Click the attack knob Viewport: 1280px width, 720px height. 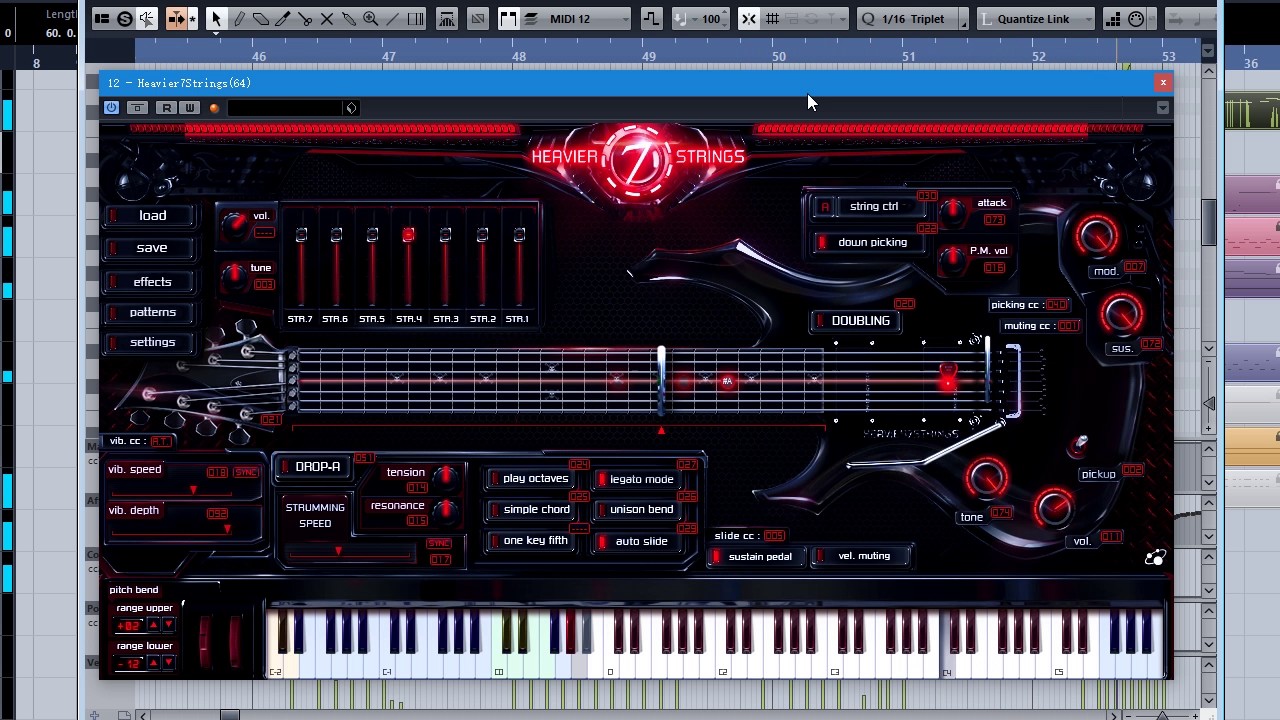point(951,209)
